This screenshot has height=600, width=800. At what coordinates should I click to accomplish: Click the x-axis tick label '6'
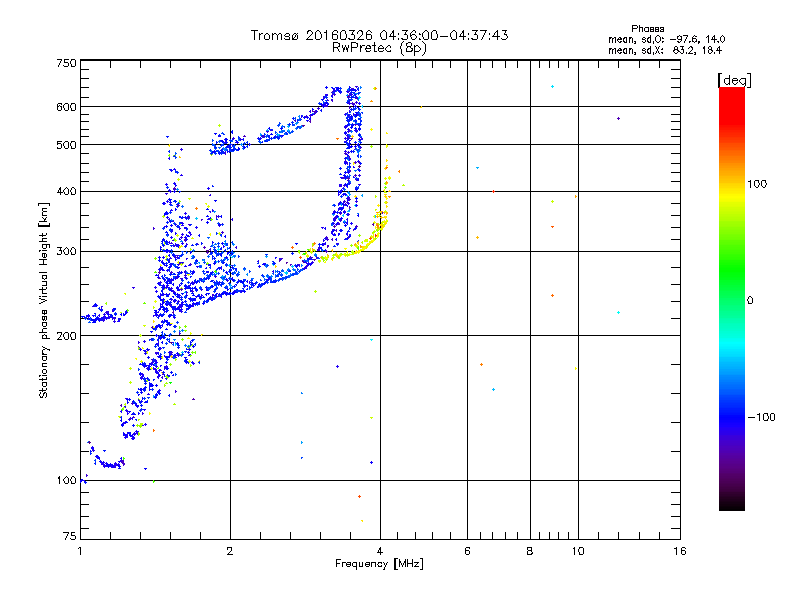coord(467,551)
